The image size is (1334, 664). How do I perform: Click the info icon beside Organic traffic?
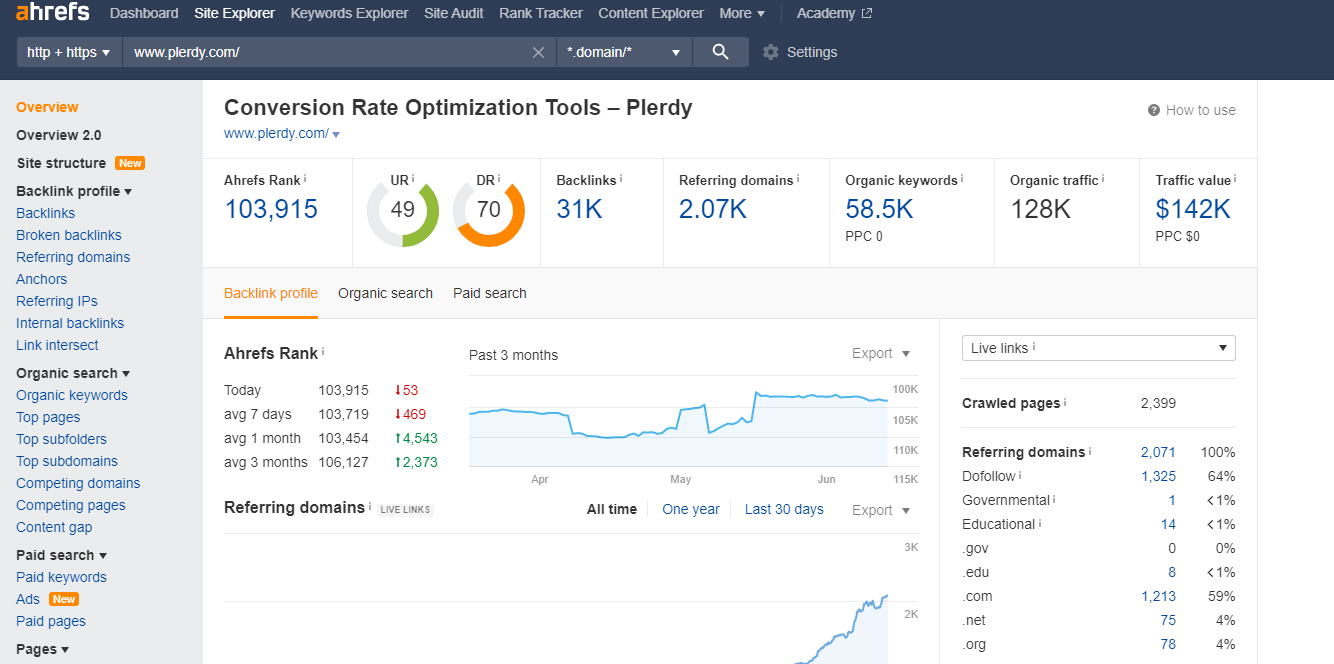[x=1104, y=179]
